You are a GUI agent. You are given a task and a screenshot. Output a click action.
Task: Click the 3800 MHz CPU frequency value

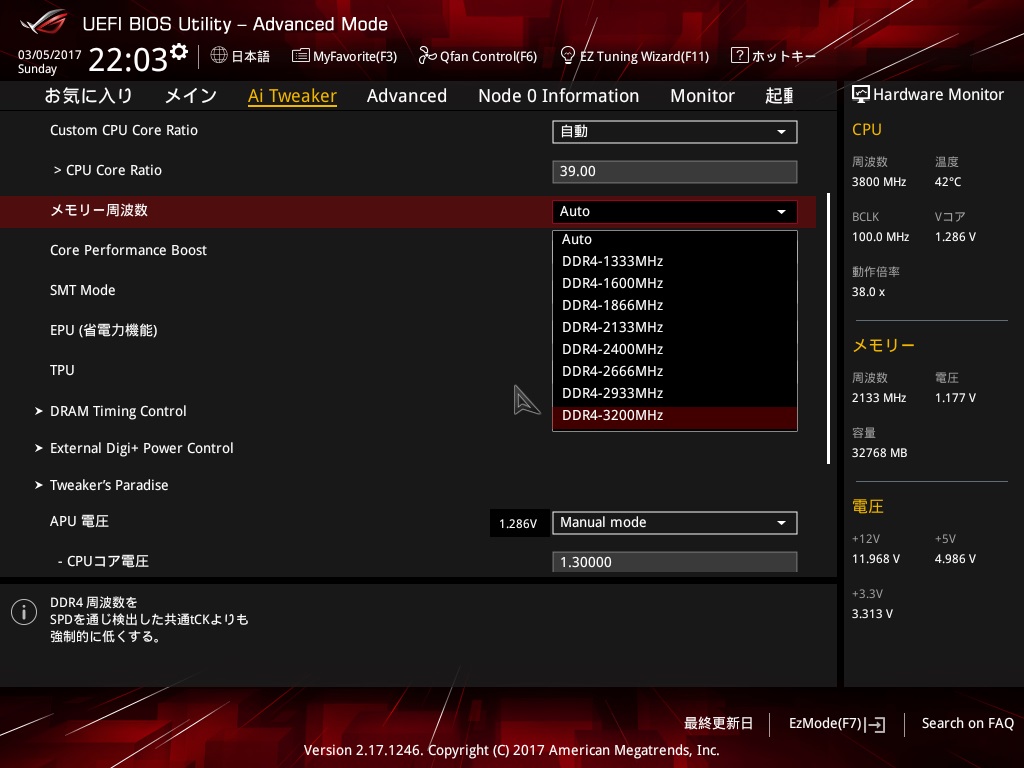click(879, 182)
